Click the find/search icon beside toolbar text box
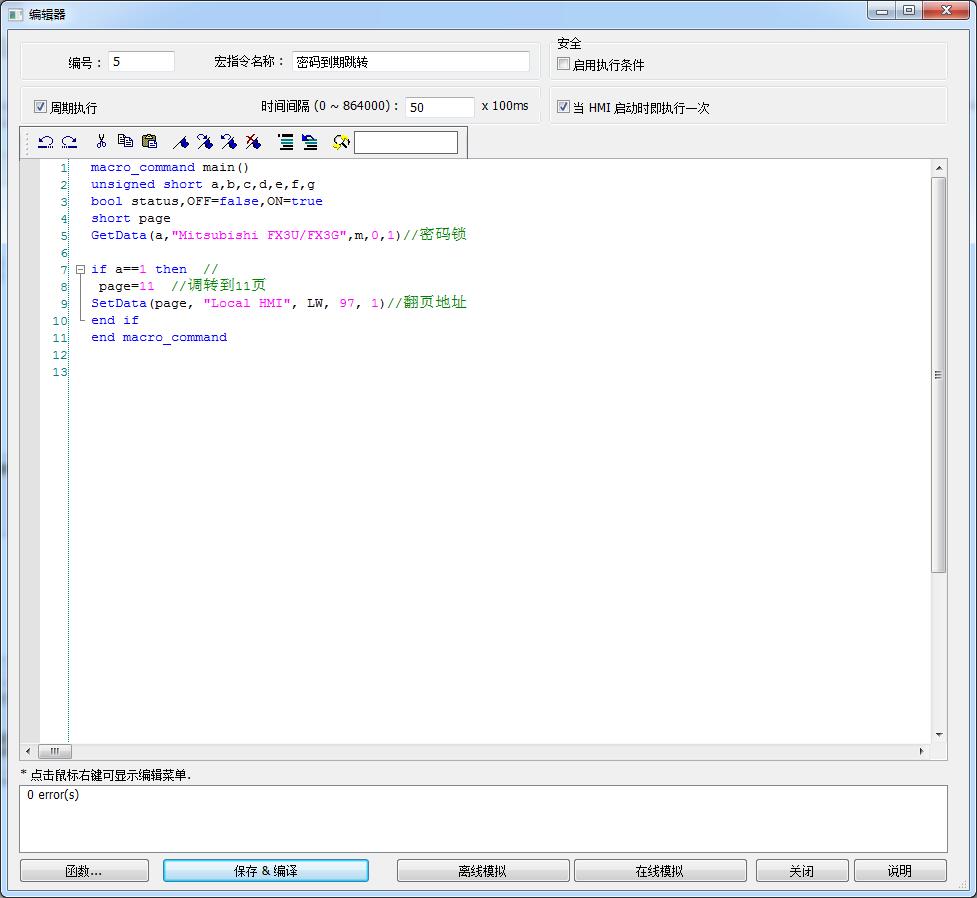Viewport: 977px width, 898px height. coord(341,142)
